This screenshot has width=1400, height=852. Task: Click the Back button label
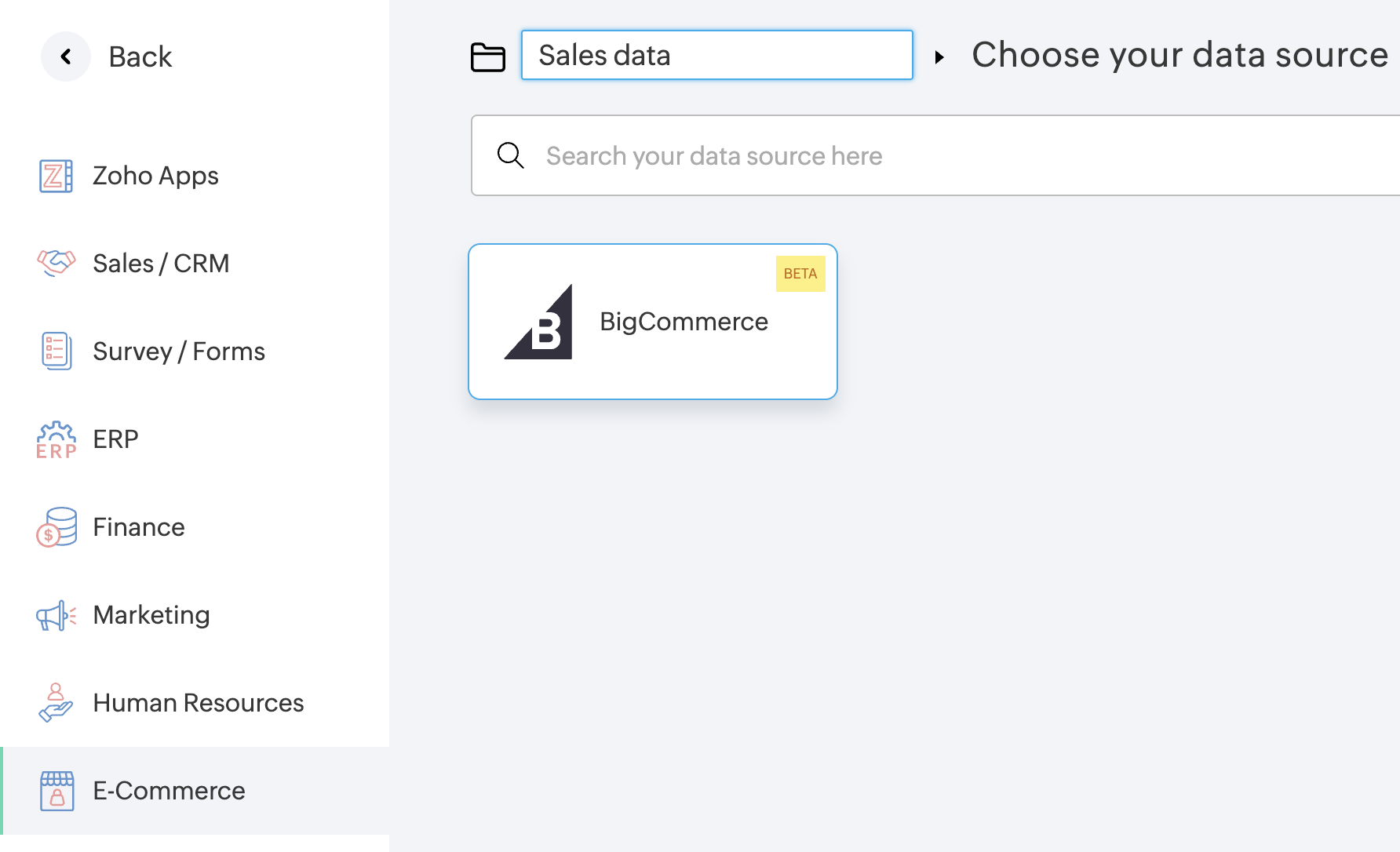[140, 56]
